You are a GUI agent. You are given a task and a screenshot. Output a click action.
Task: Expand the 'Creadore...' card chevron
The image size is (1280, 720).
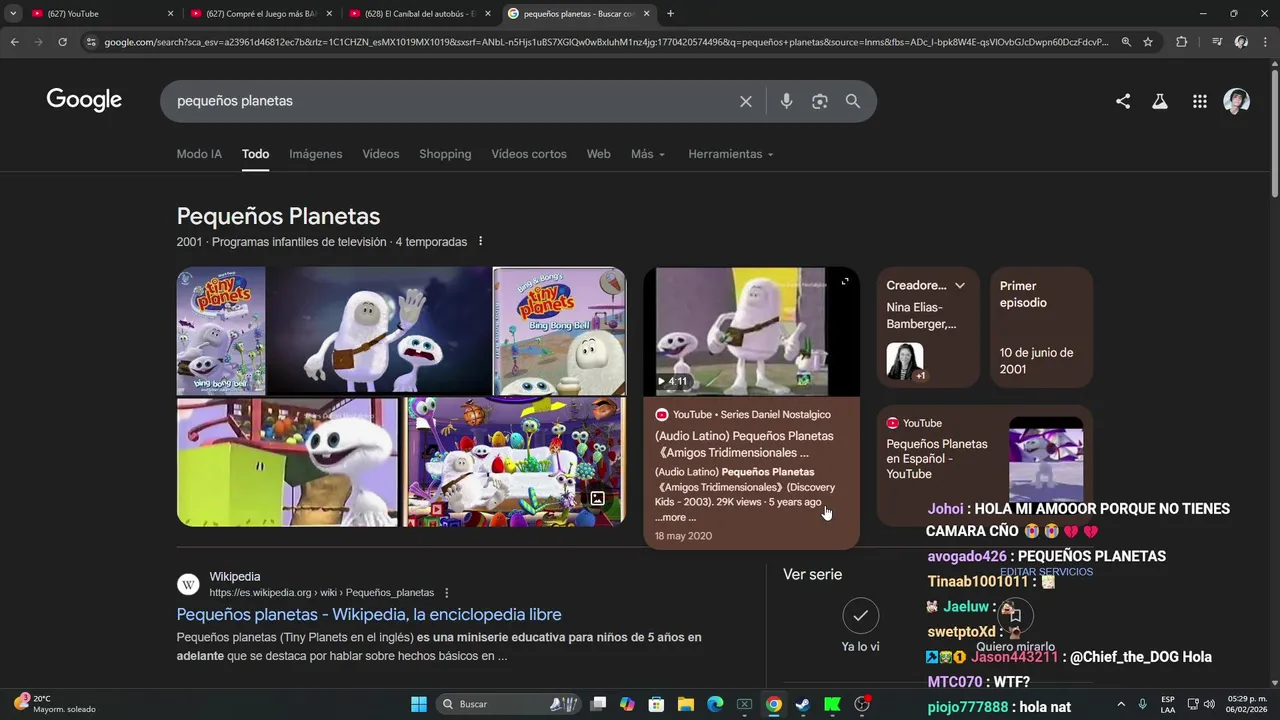[960, 286]
